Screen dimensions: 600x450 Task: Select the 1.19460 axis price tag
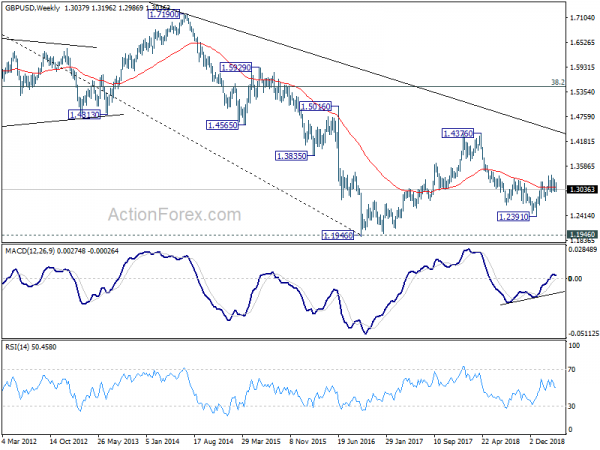[x=582, y=234]
